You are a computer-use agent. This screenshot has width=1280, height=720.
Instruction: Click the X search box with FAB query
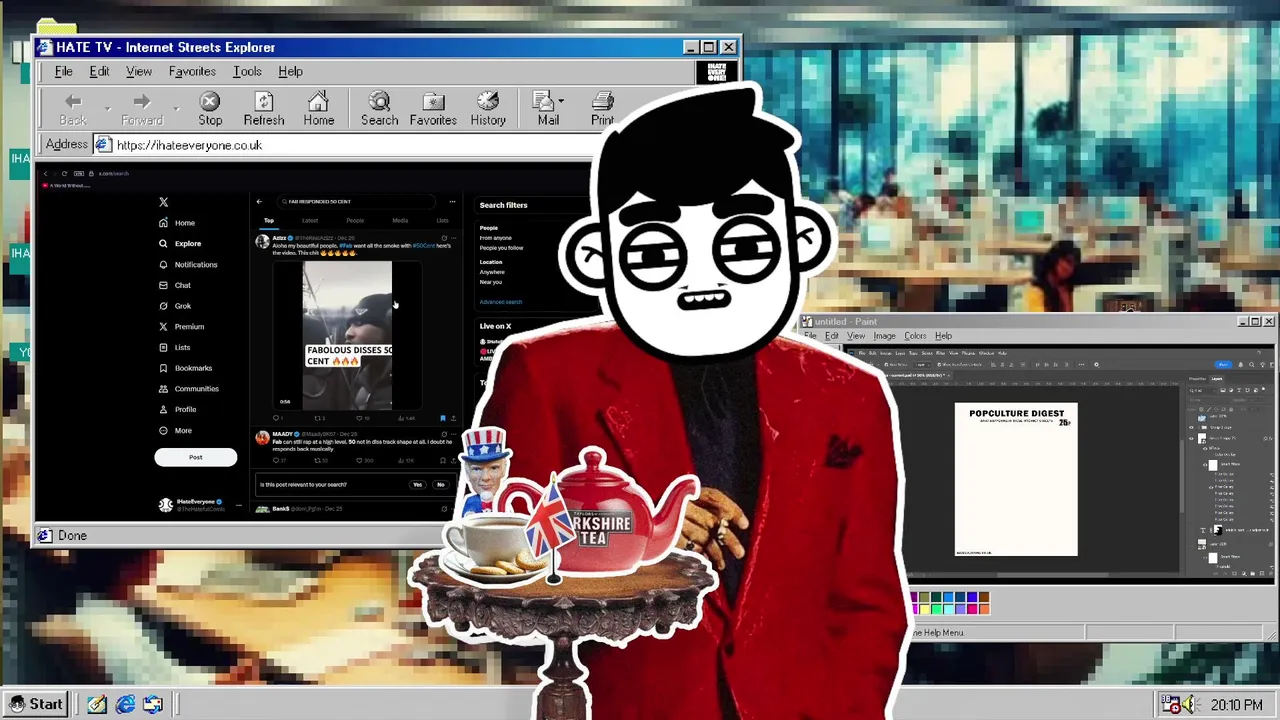(x=358, y=201)
